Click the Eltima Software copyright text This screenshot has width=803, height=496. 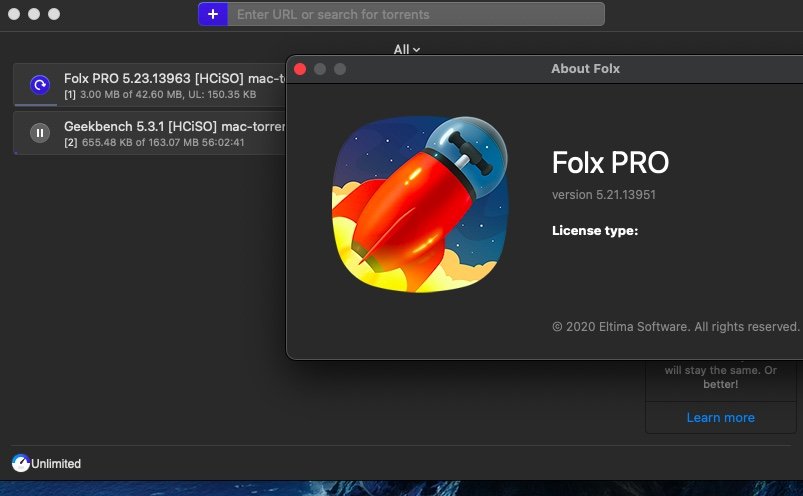tap(675, 327)
